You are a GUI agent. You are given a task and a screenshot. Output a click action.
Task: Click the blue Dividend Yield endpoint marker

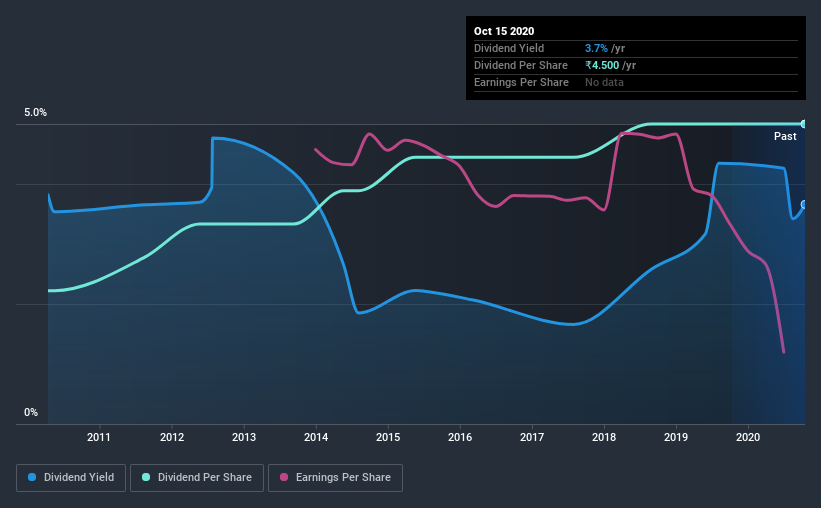coord(804,204)
